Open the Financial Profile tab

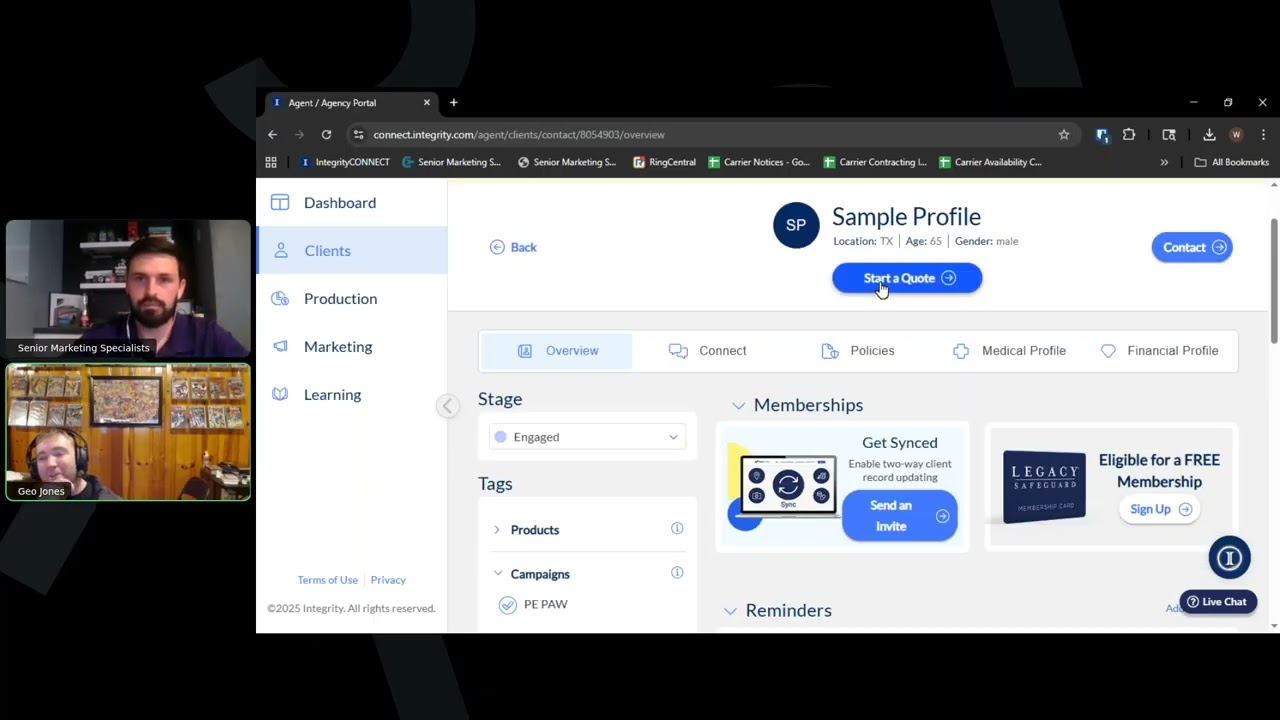1160,351
